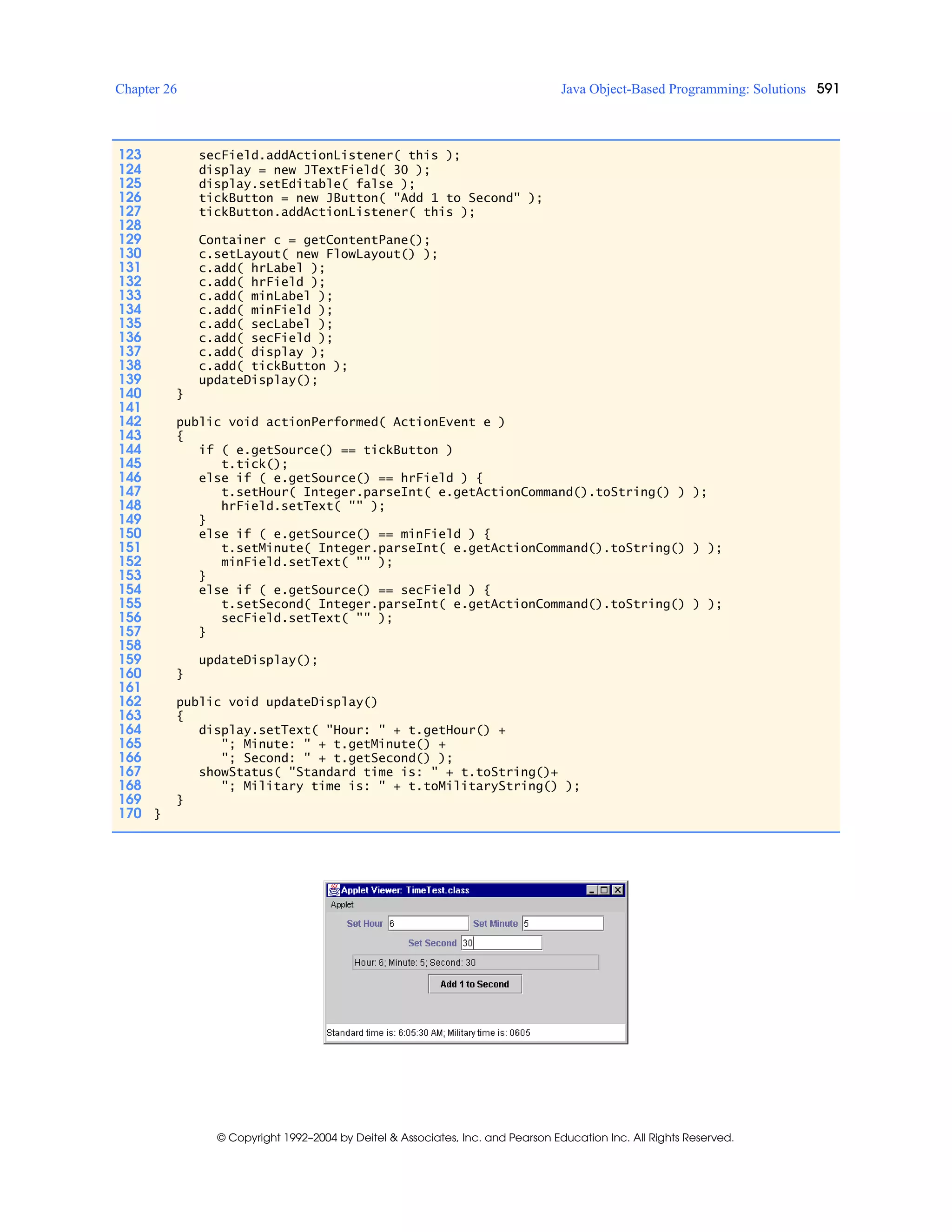Click the tickButton = new JButton line

(370, 198)
